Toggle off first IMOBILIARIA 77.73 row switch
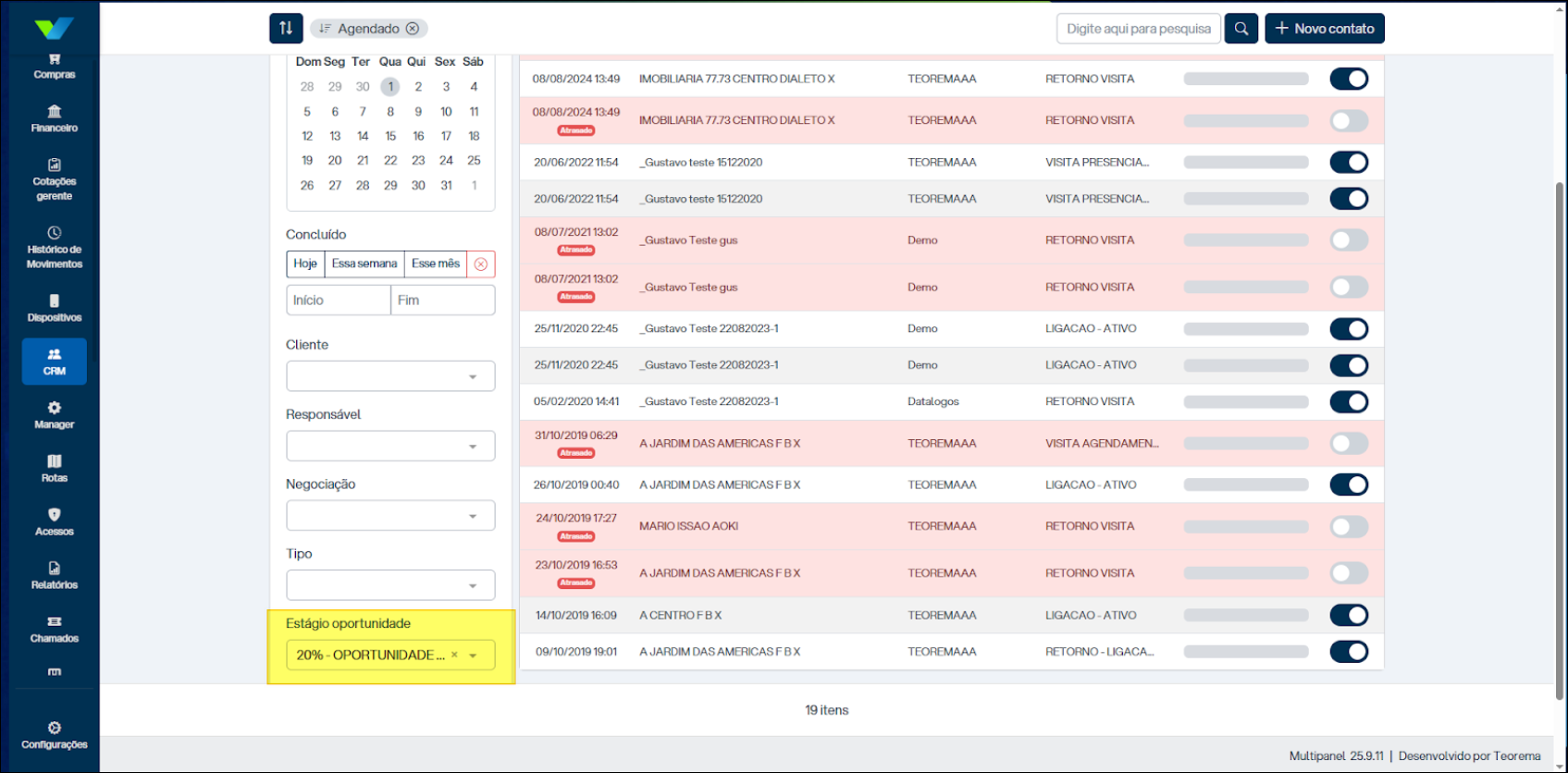This screenshot has width=1568, height=773. coord(1349,80)
